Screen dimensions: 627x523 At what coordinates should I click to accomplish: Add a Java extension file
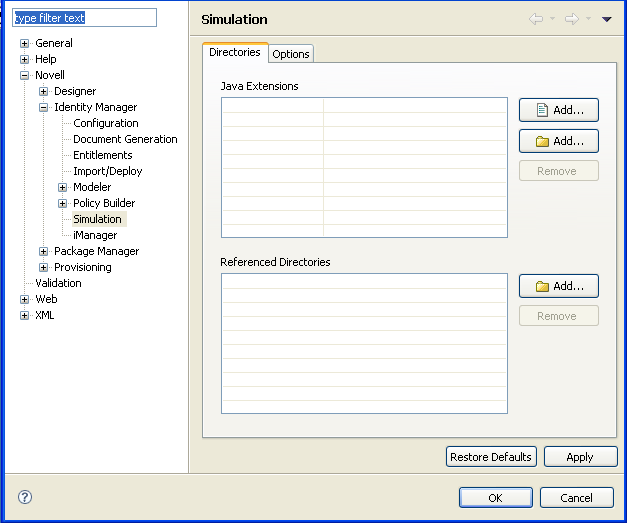pyautogui.click(x=559, y=110)
